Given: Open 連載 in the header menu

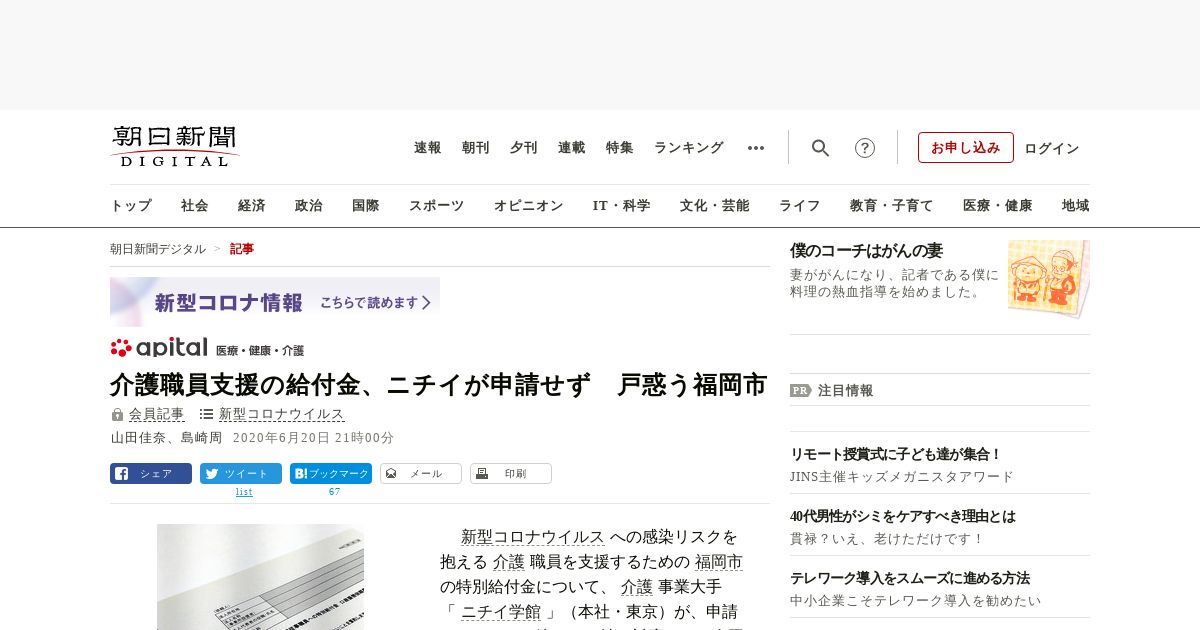Looking at the screenshot, I should [572, 148].
